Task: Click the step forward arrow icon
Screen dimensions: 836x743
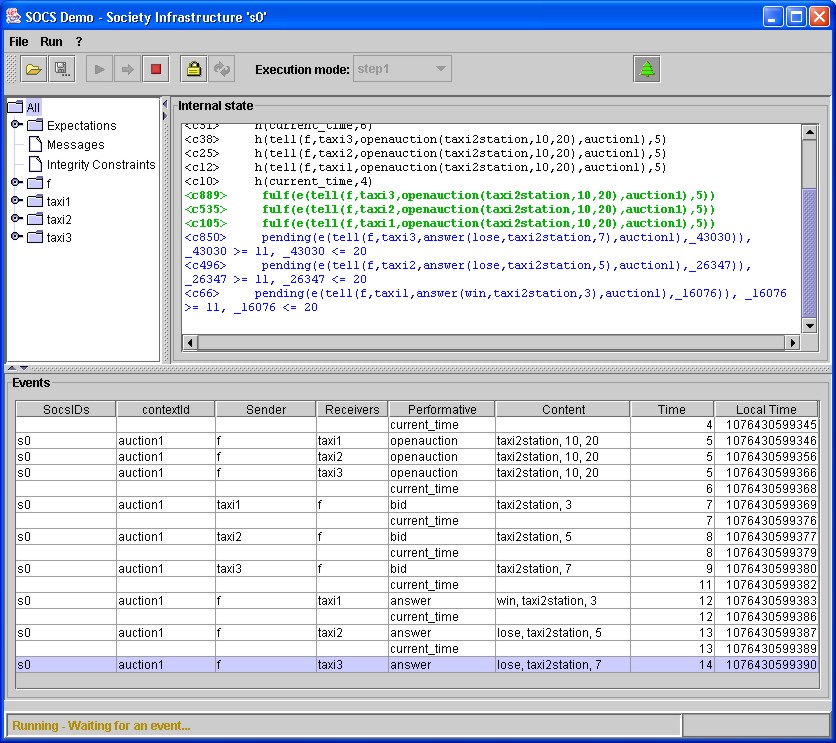Action: click(127, 69)
